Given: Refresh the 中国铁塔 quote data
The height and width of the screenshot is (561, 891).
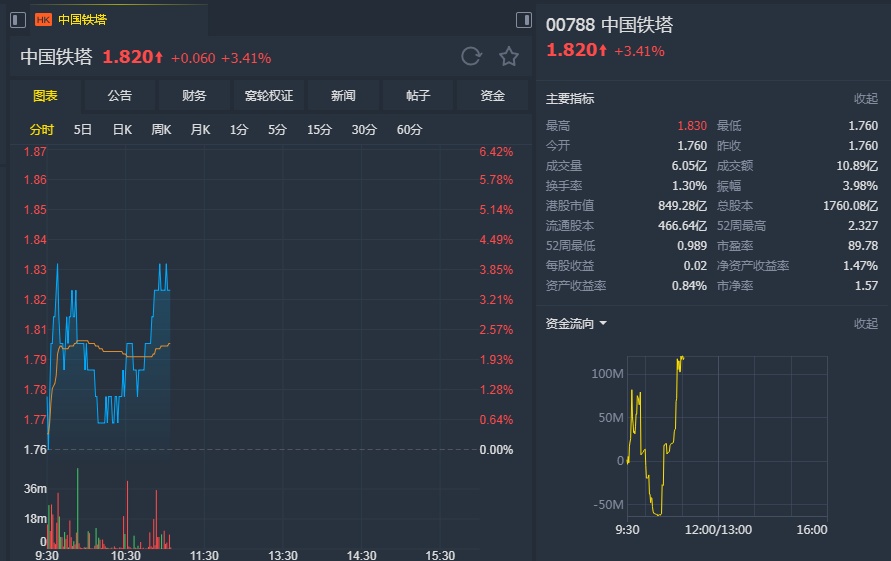Looking at the screenshot, I should pyautogui.click(x=471, y=57).
